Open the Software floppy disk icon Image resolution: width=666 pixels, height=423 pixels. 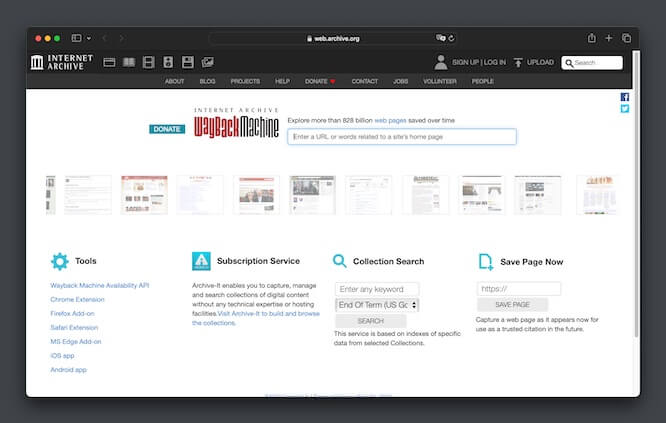click(x=187, y=62)
